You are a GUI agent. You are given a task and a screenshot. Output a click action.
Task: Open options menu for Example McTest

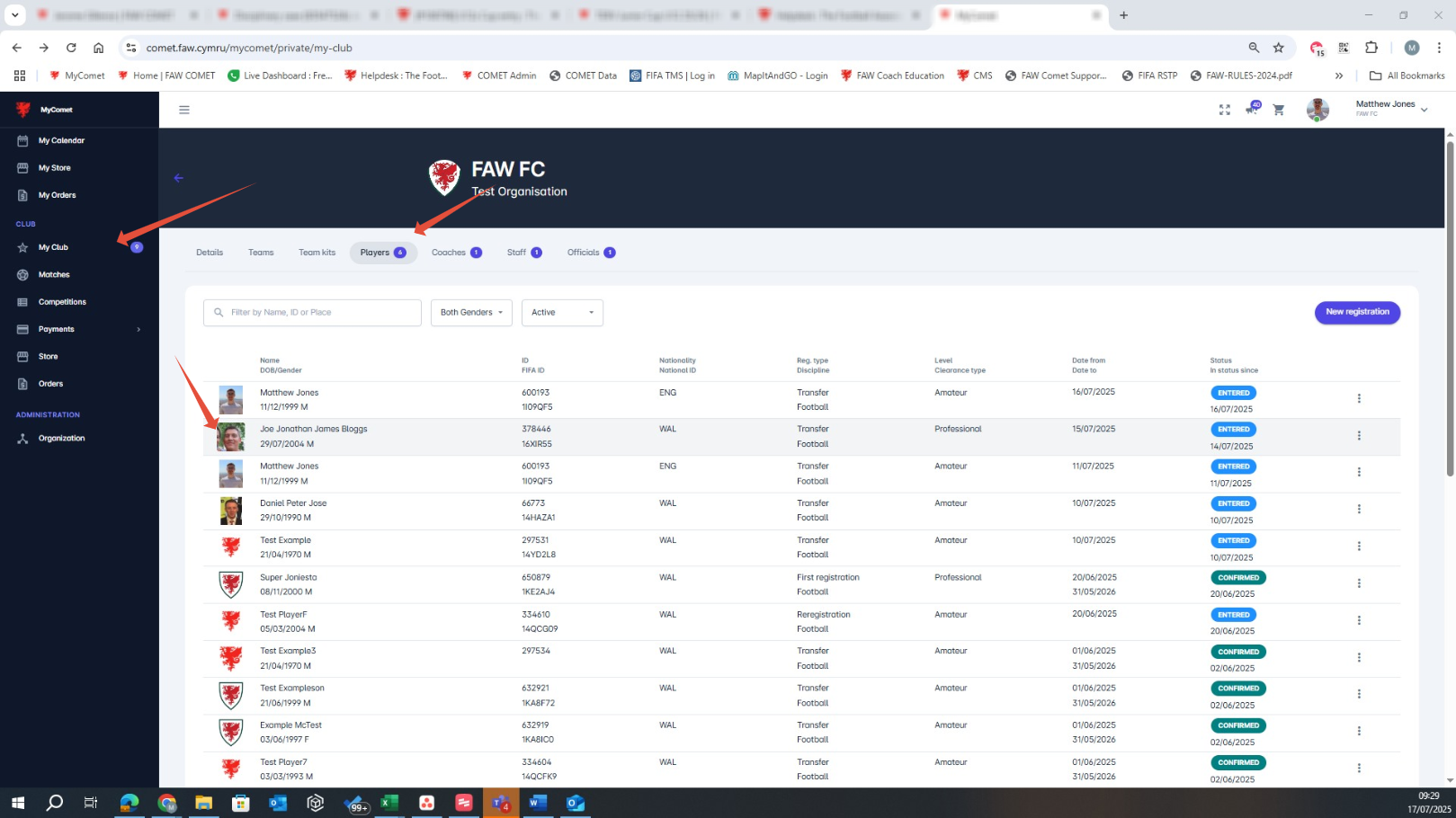pos(1359,732)
